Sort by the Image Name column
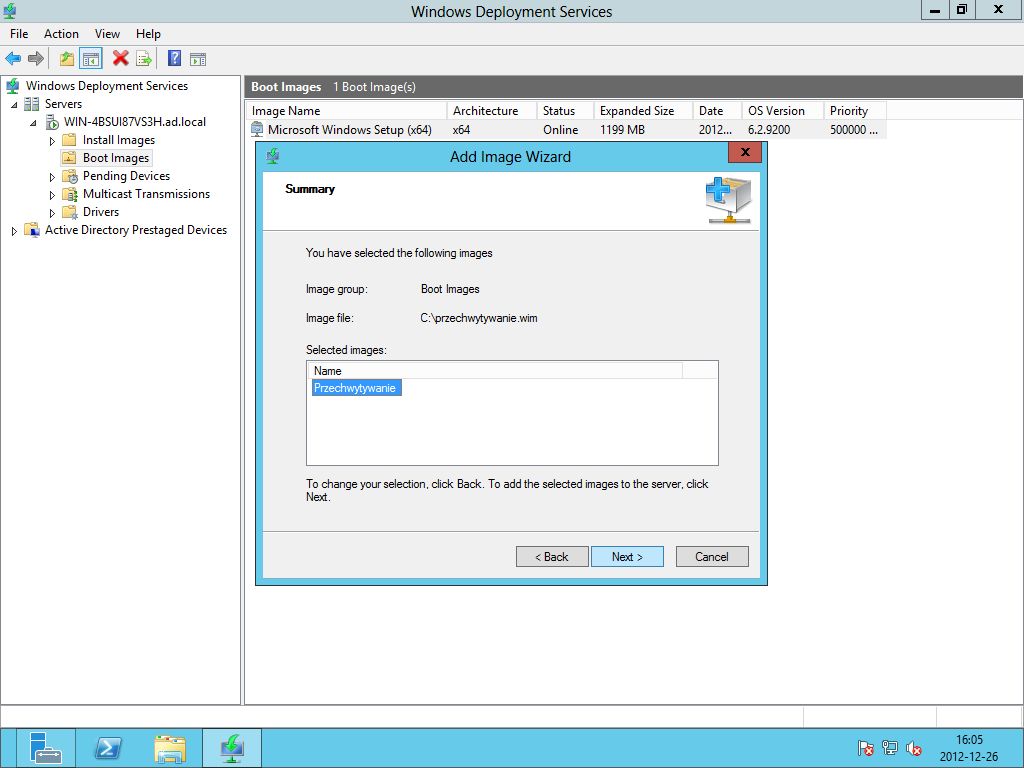Screen dimensions: 1024x768 coord(346,110)
